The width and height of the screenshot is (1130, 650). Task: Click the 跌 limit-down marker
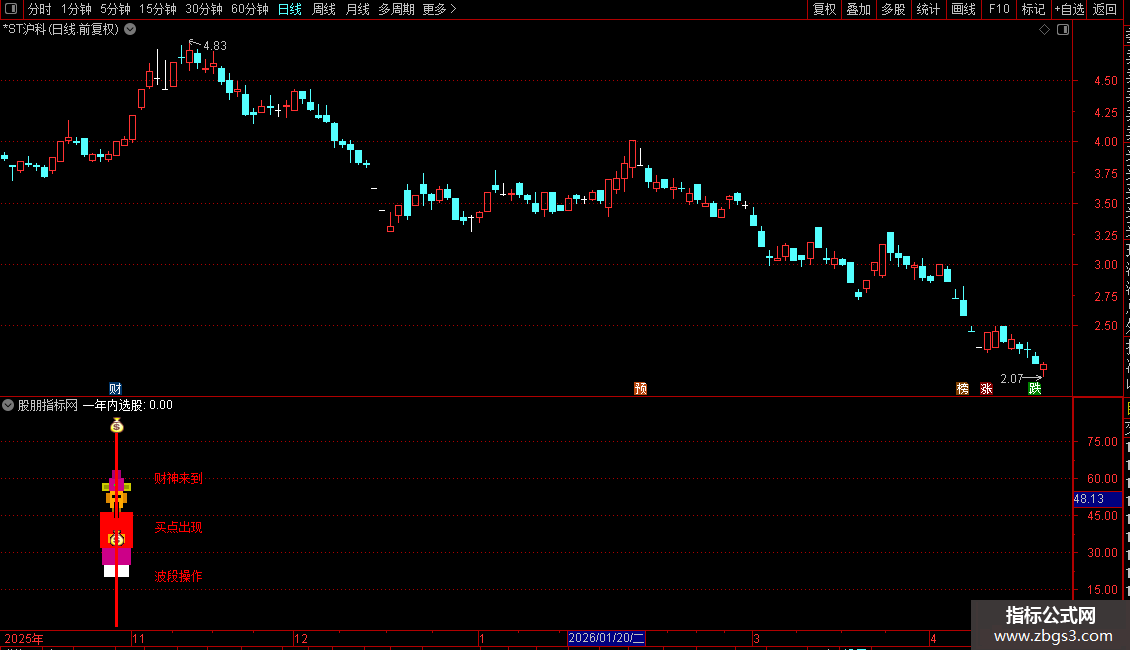coord(1035,388)
